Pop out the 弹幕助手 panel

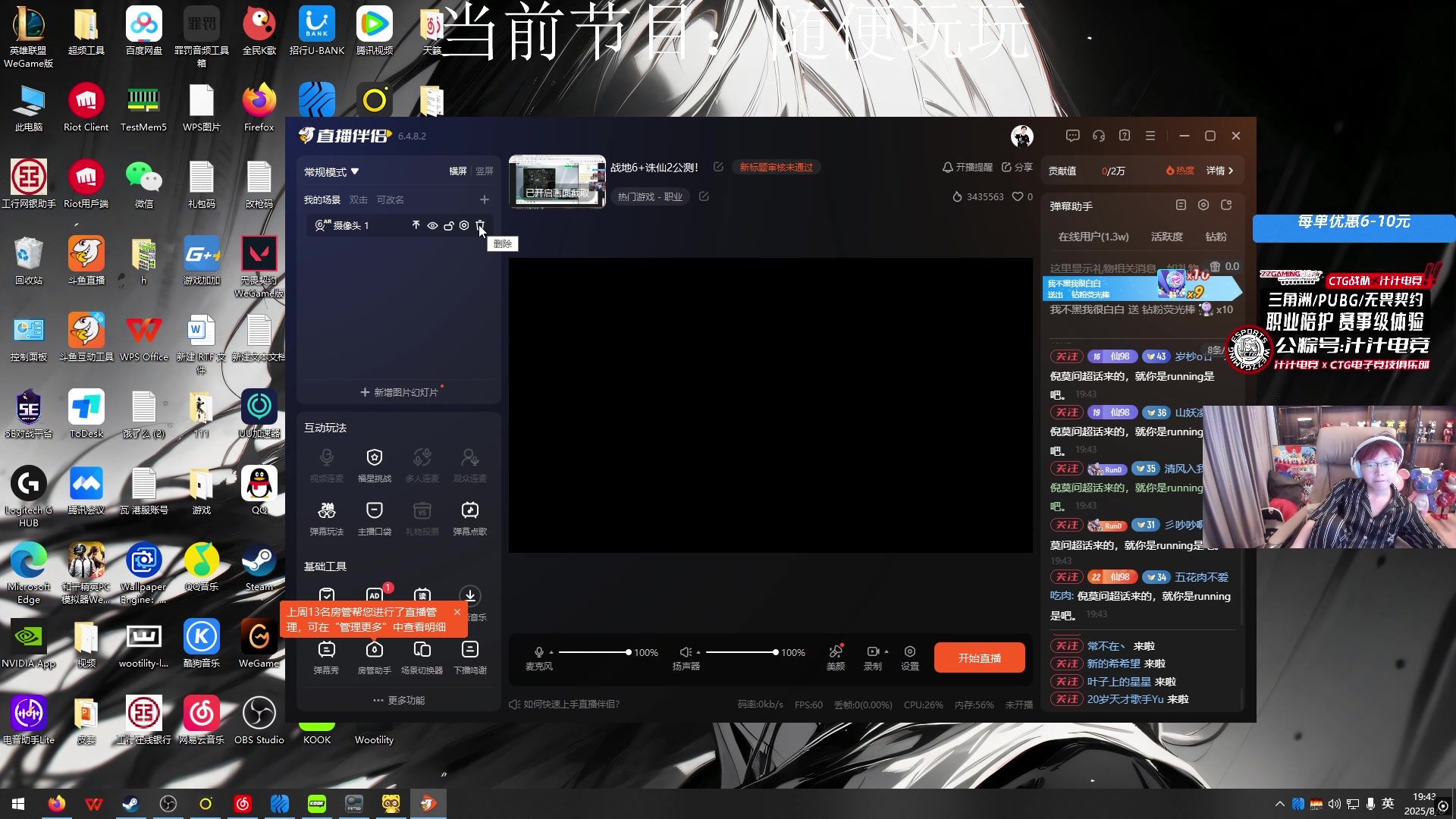pos(1226,205)
